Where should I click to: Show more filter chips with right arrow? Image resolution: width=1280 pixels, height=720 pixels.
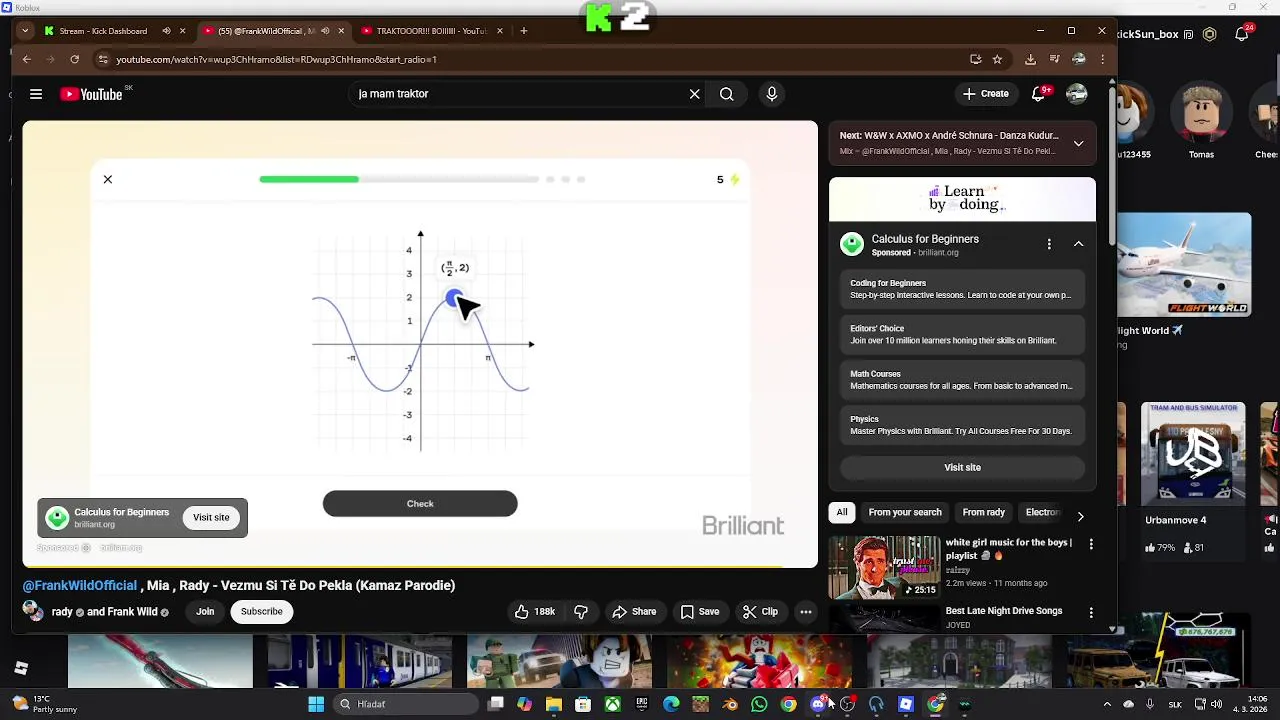[1080, 516]
